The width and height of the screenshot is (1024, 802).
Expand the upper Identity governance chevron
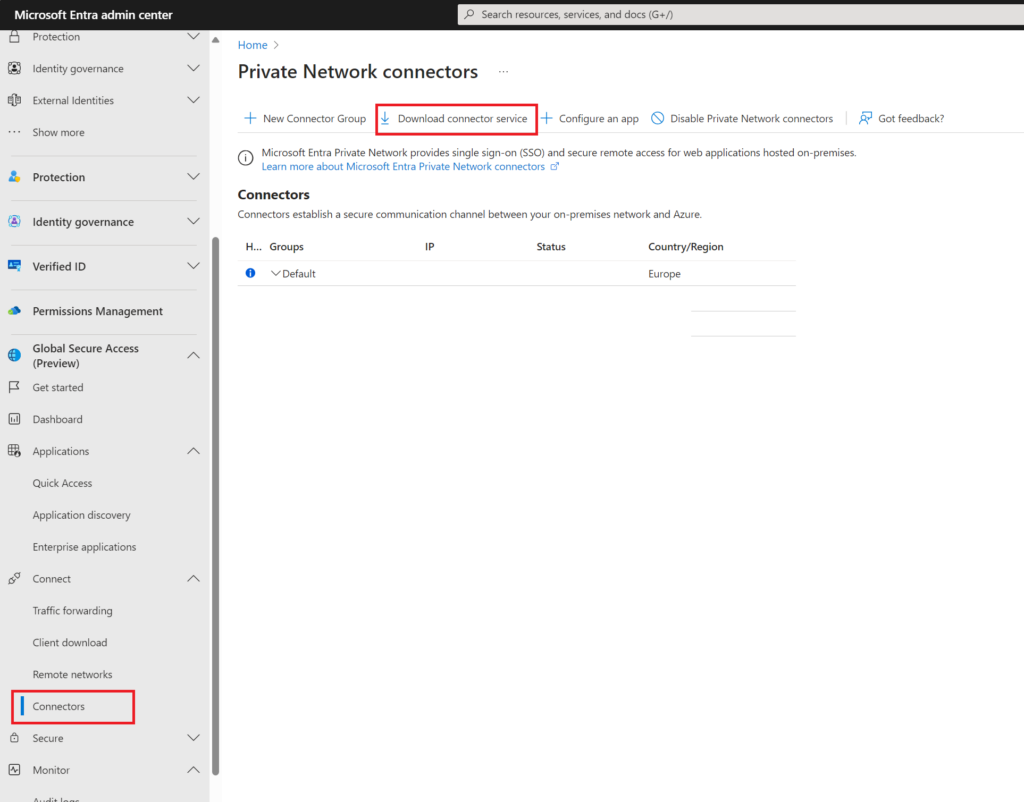tap(193, 68)
